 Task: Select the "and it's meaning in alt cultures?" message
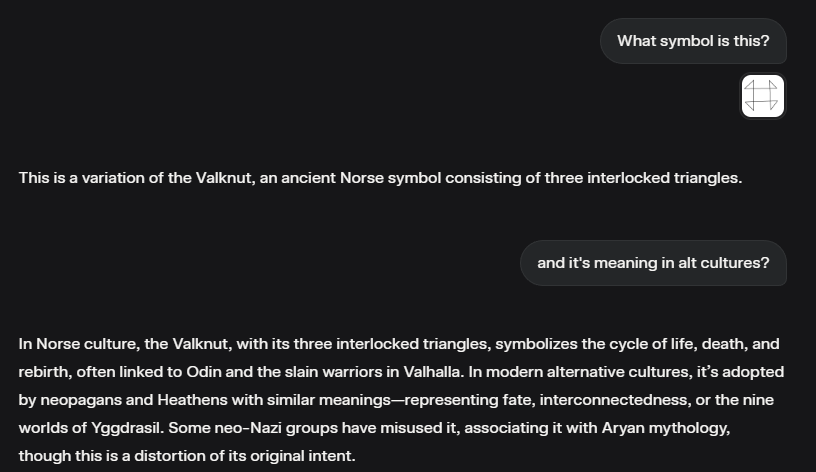653,263
